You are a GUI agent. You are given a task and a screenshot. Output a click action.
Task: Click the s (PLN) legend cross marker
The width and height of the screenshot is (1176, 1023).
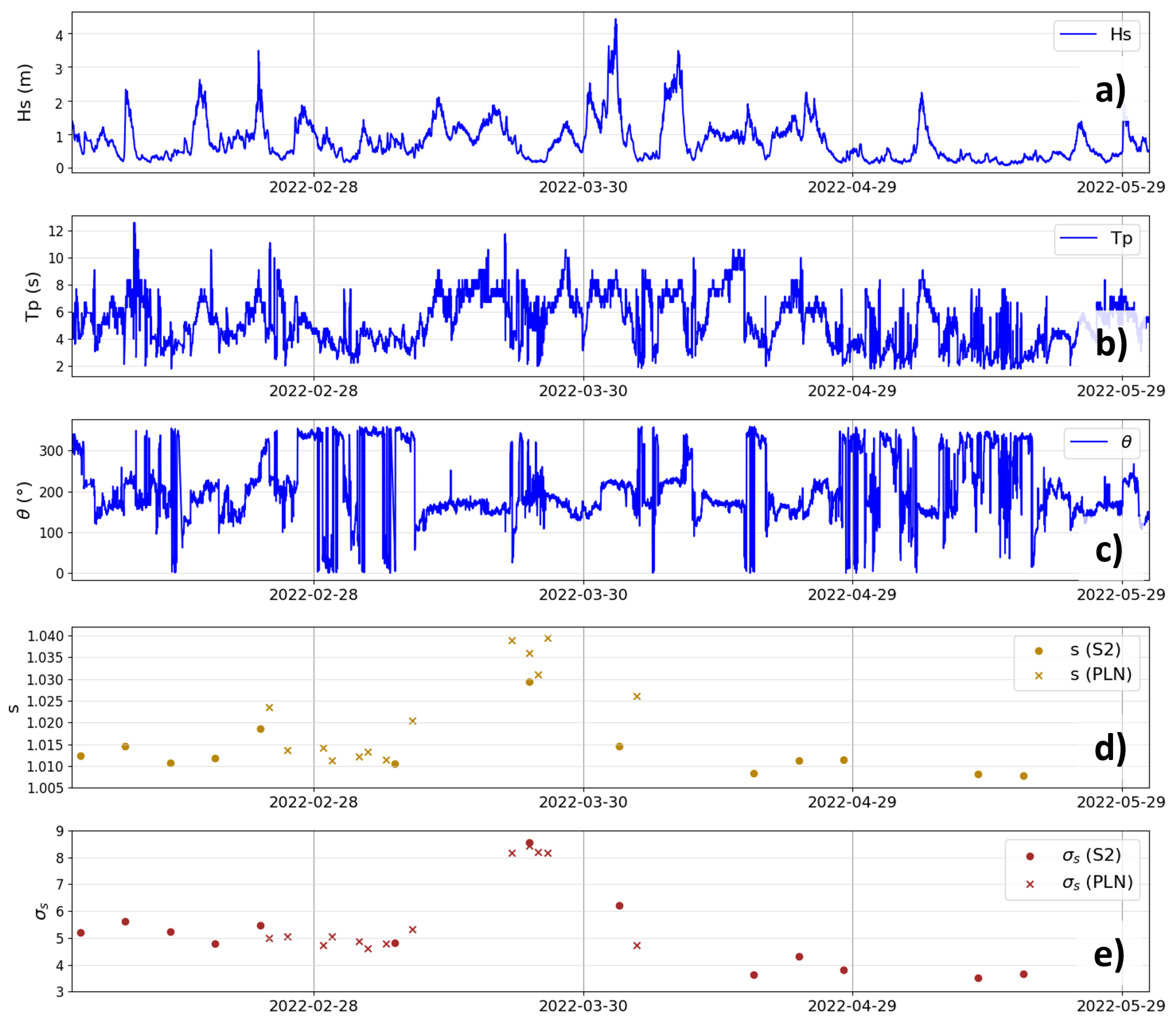1039,676
